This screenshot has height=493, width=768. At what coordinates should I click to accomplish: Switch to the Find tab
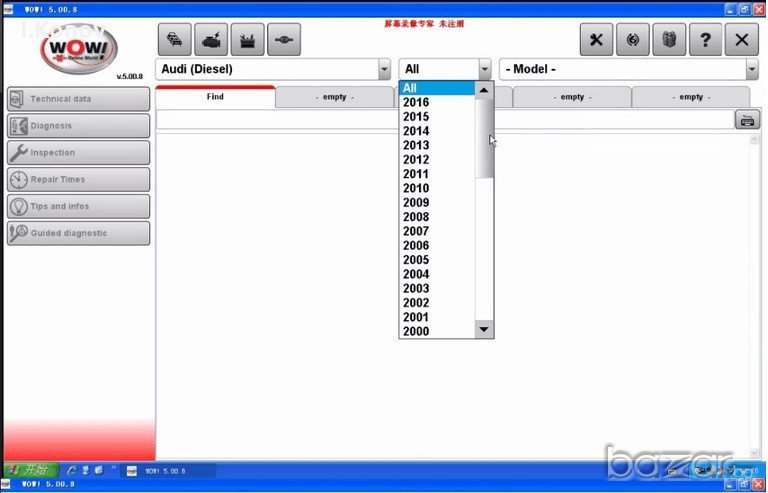[x=215, y=97]
